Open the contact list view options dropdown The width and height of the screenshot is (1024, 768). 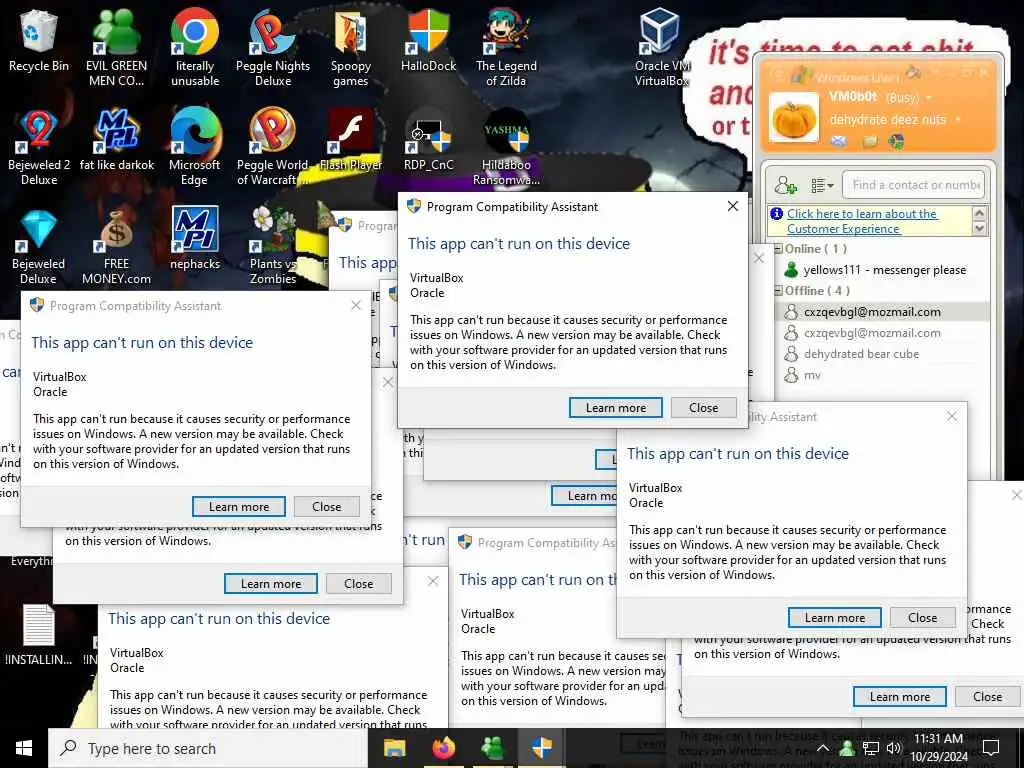click(x=822, y=185)
